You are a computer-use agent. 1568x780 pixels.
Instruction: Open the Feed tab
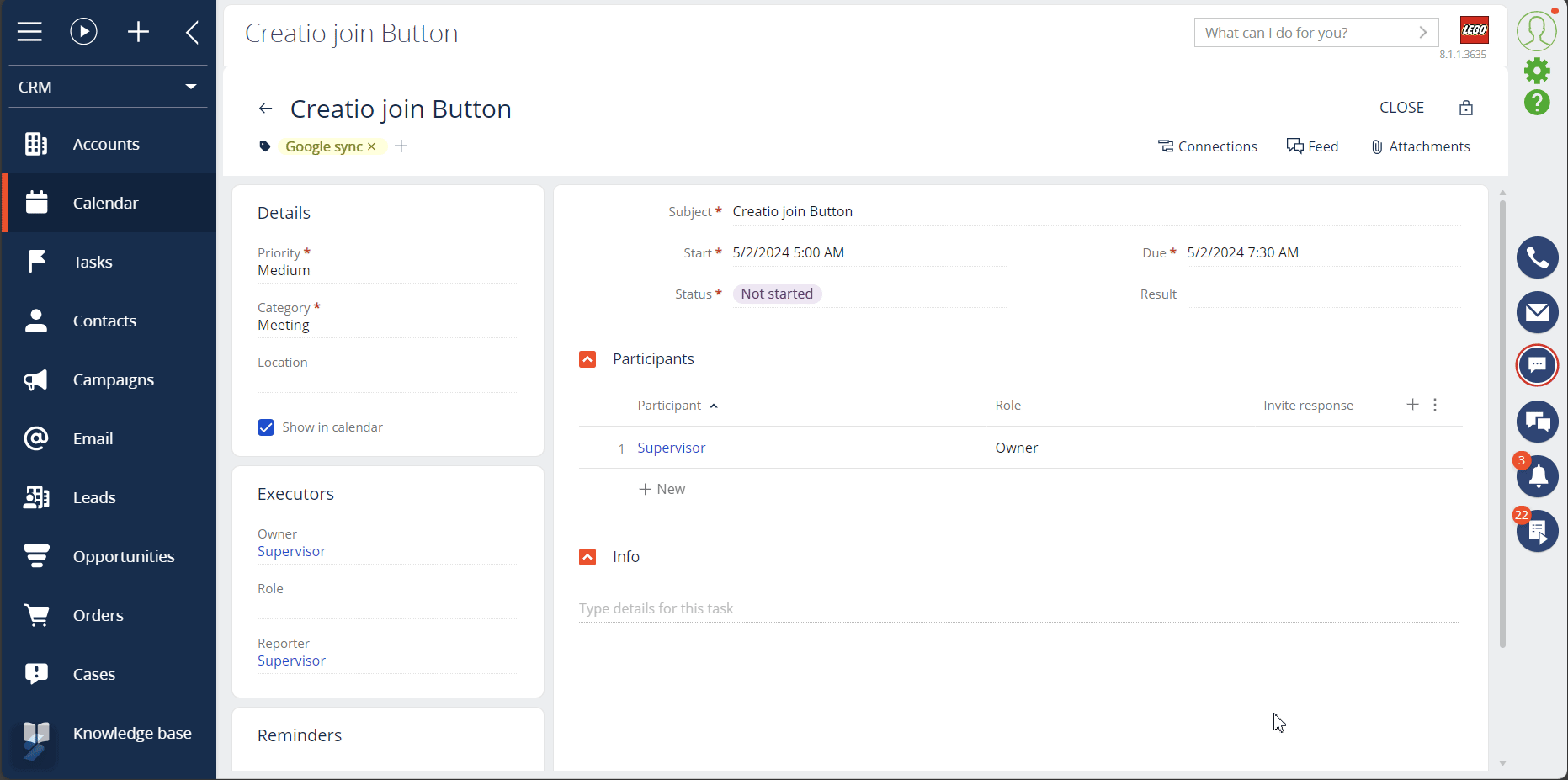click(1313, 146)
